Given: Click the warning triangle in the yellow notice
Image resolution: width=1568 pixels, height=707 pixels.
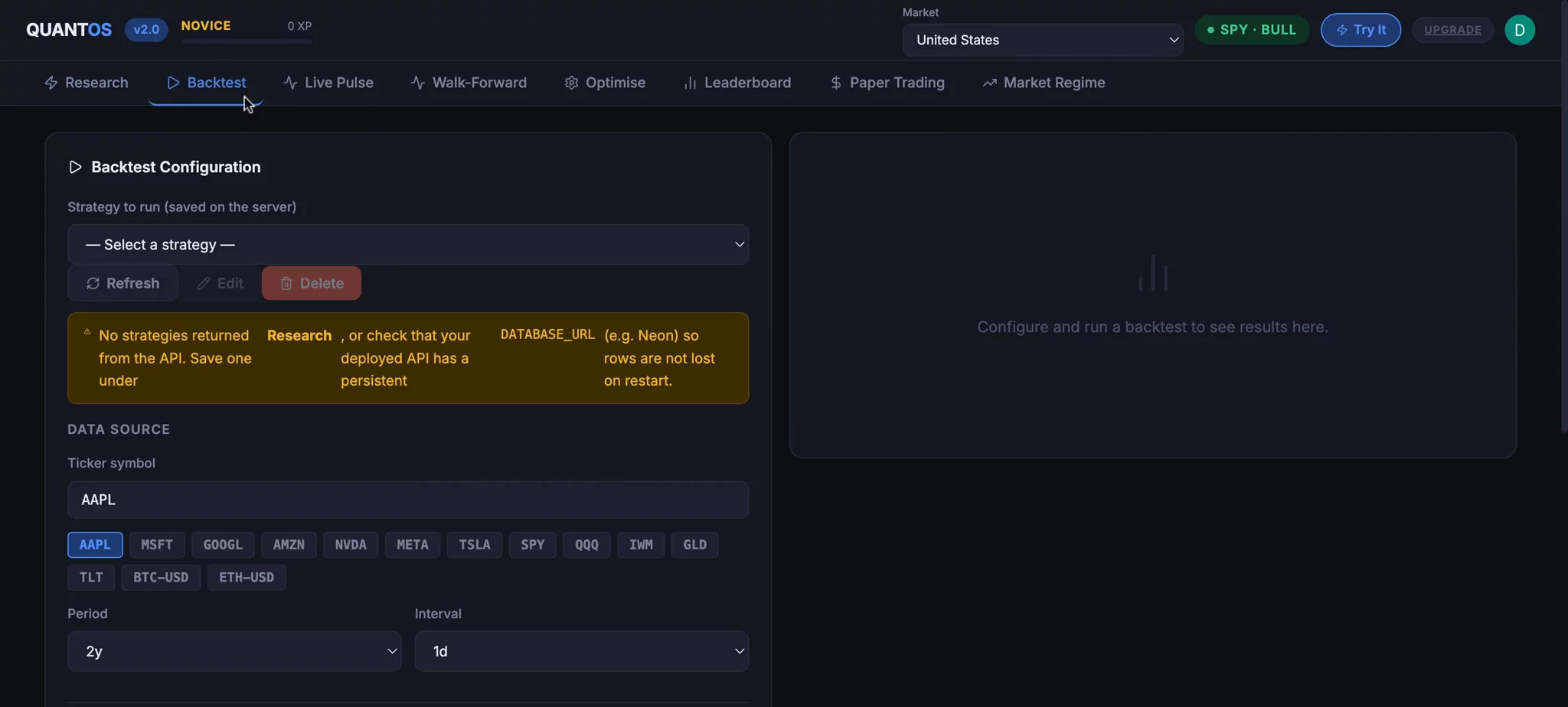Looking at the screenshot, I should tap(87, 332).
